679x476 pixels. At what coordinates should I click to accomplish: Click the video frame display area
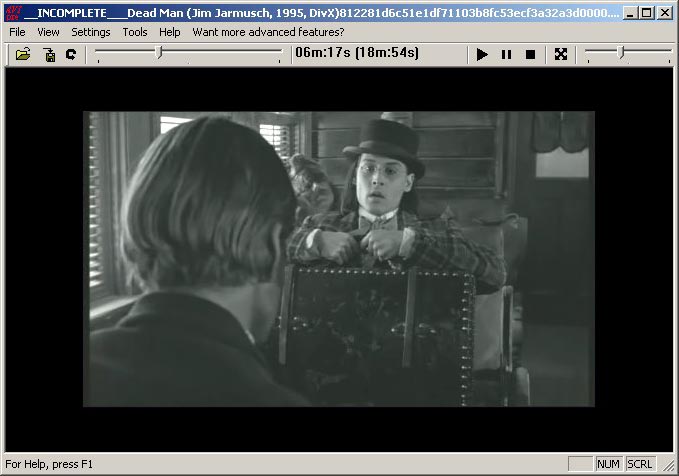[338, 258]
